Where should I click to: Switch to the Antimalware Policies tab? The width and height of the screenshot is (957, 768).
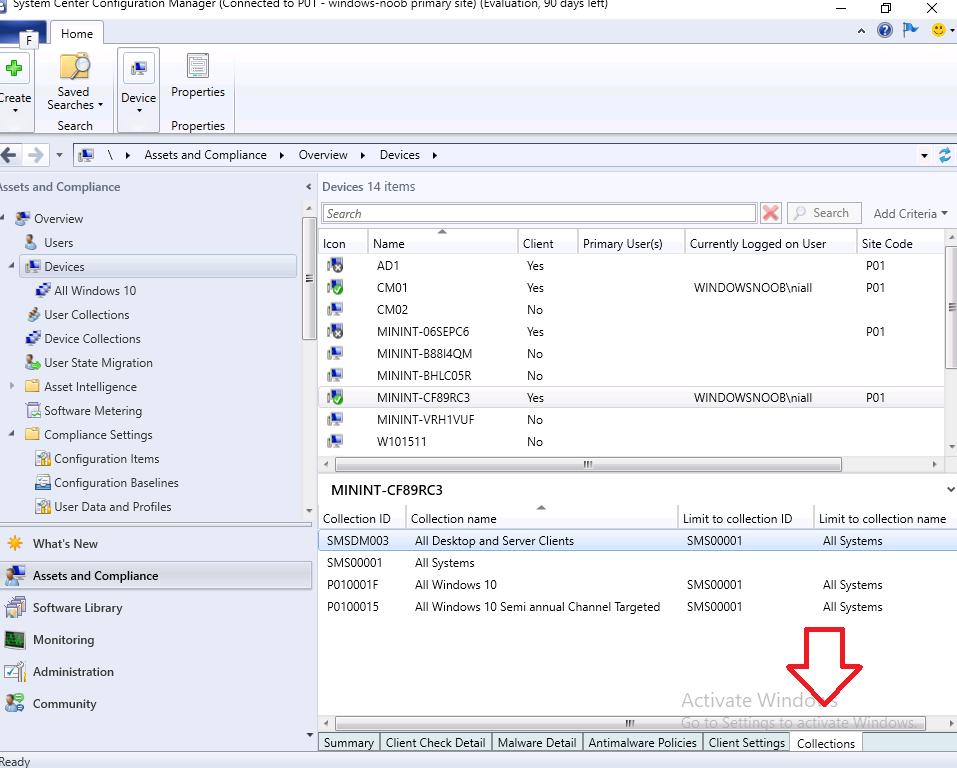point(642,742)
